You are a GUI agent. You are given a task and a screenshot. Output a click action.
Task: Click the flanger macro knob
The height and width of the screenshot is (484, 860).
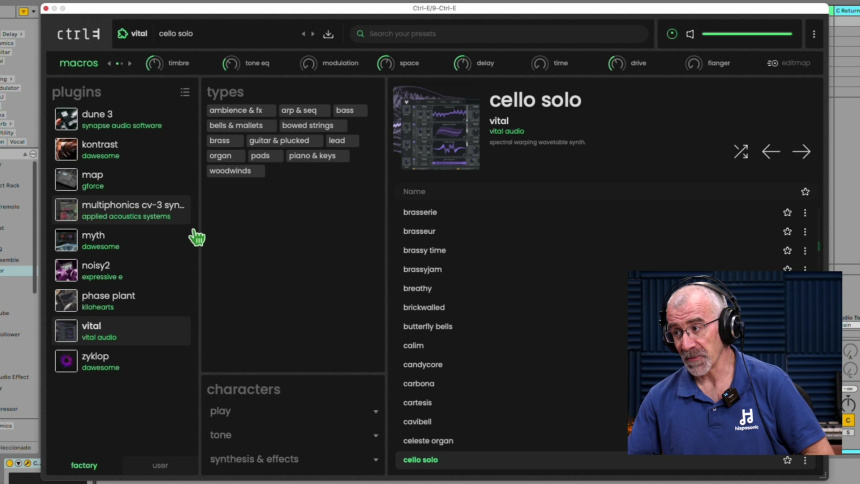point(694,64)
